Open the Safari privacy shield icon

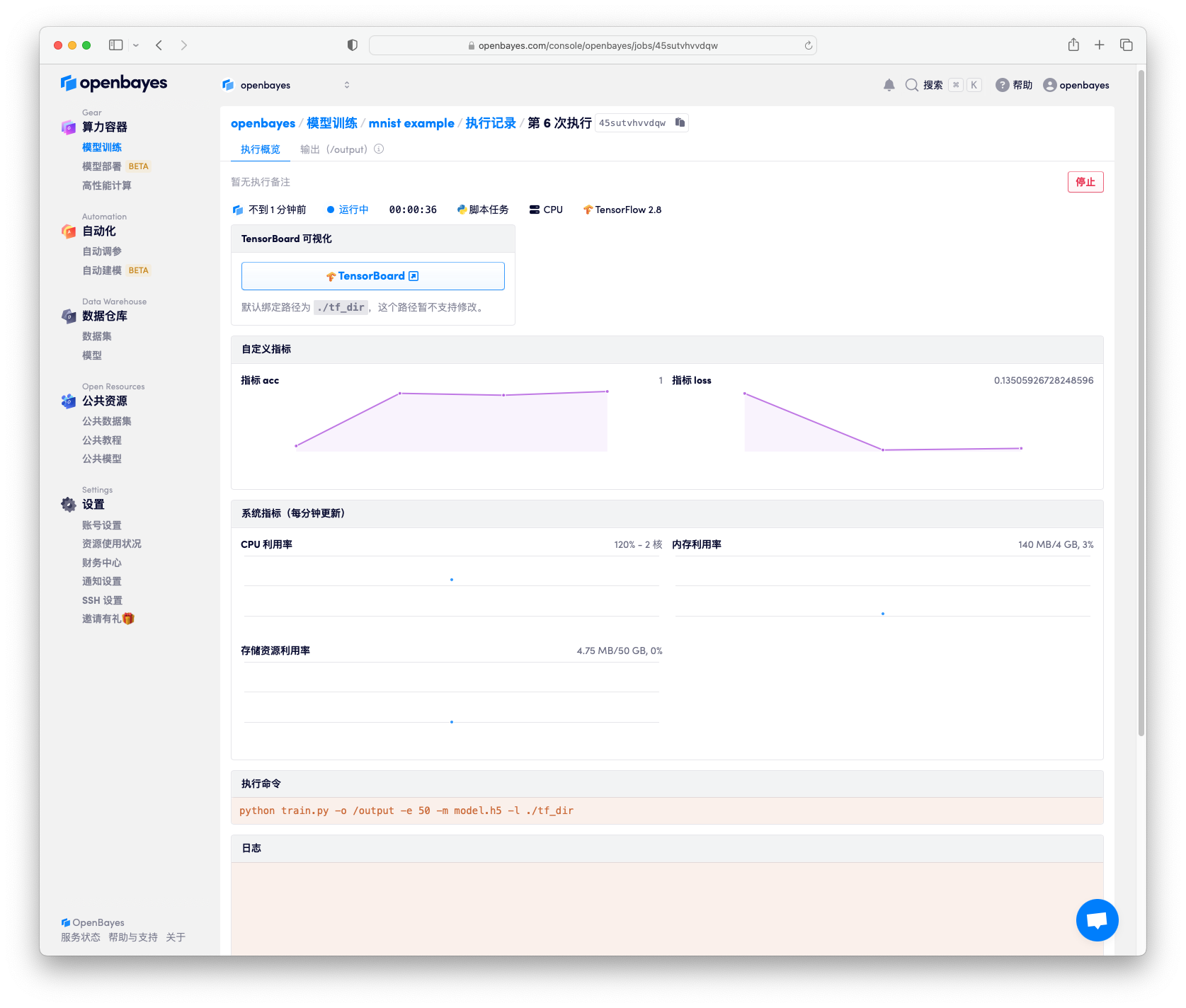pyautogui.click(x=352, y=45)
